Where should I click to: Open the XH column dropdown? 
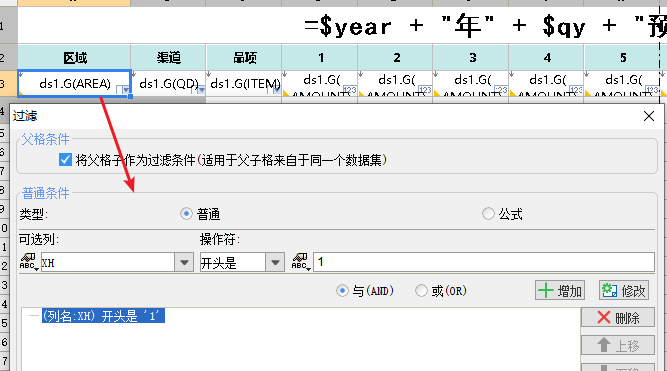click(184, 262)
